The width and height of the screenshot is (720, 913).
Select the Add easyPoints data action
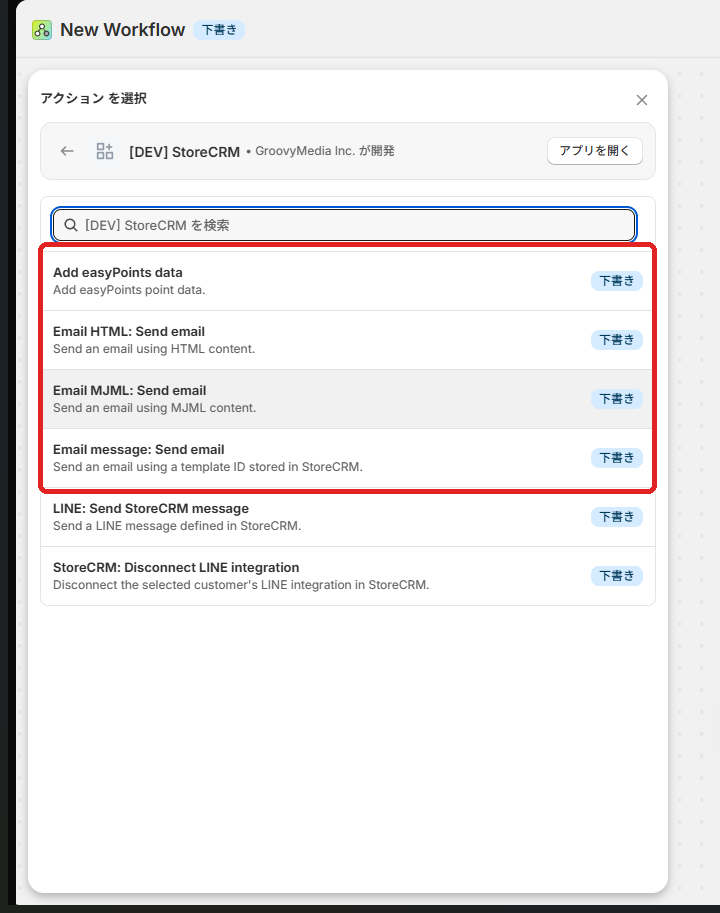pyautogui.click(x=348, y=281)
